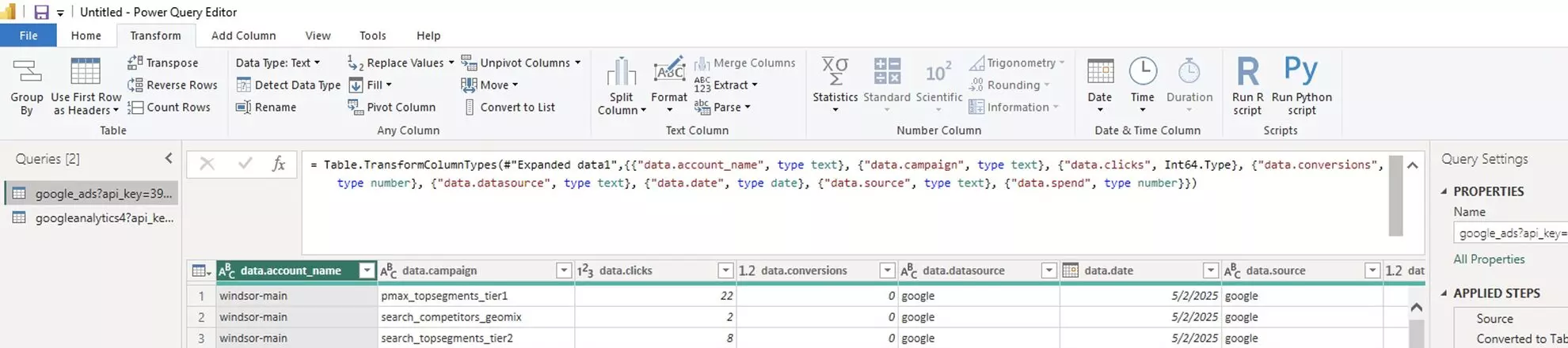This screenshot has height=348, width=1568.
Task: Click Pivot Column
Action: coord(392,107)
